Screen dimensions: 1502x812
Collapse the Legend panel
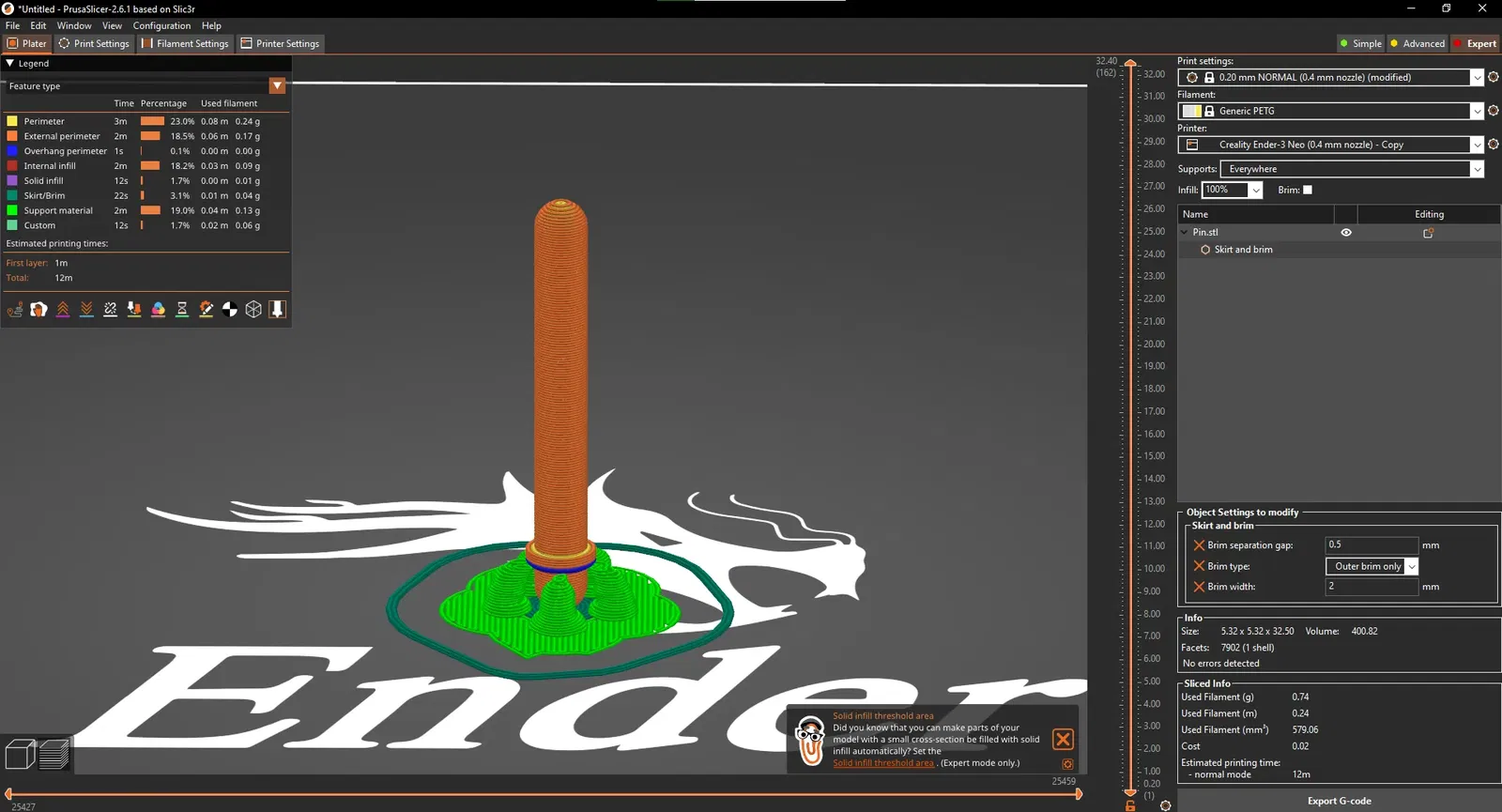pyautogui.click(x=9, y=63)
